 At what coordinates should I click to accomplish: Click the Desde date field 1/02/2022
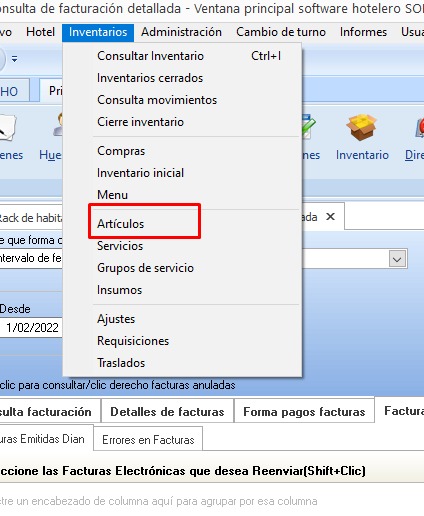[32, 328]
